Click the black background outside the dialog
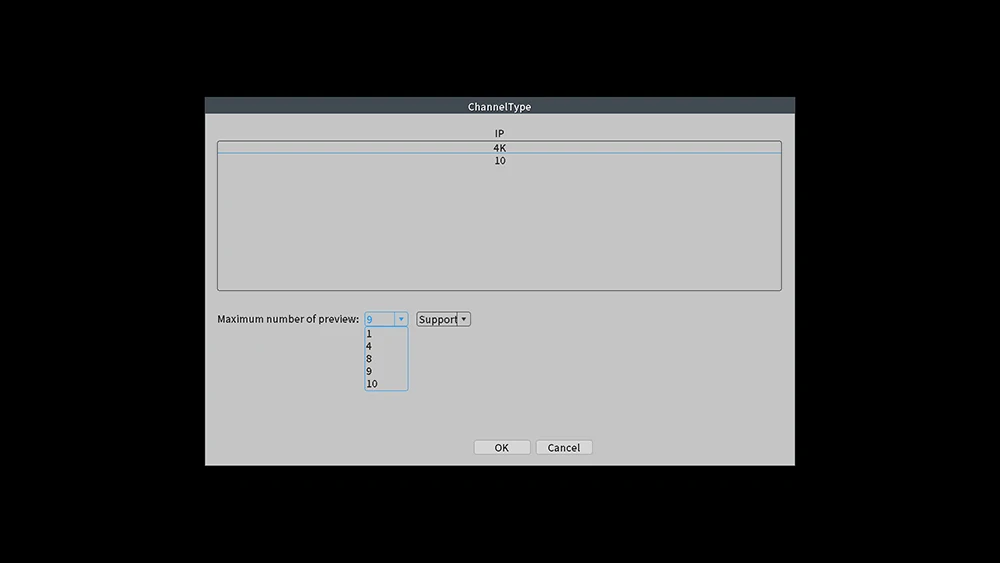 (x=100, y=300)
